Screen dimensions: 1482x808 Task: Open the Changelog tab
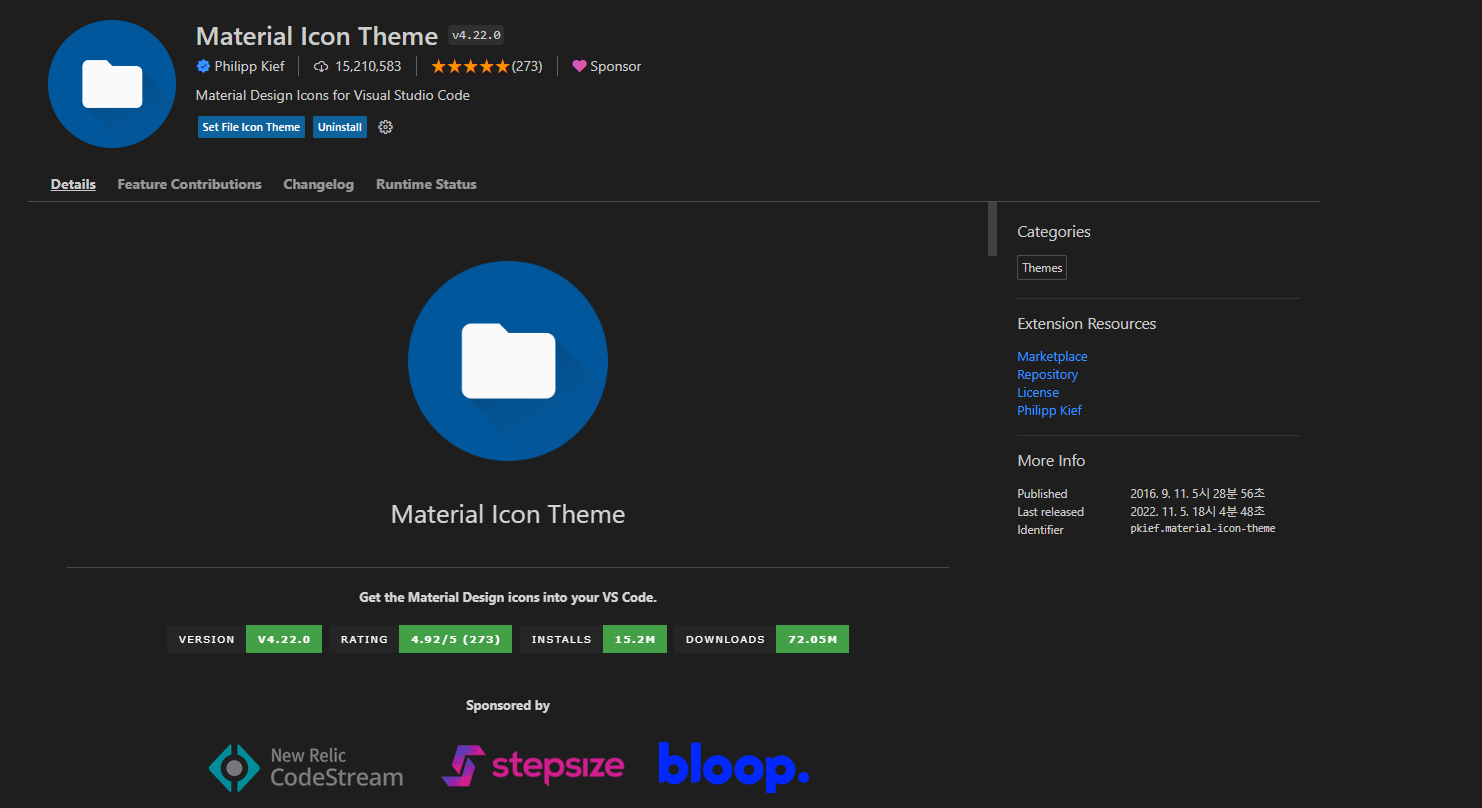[318, 184]
